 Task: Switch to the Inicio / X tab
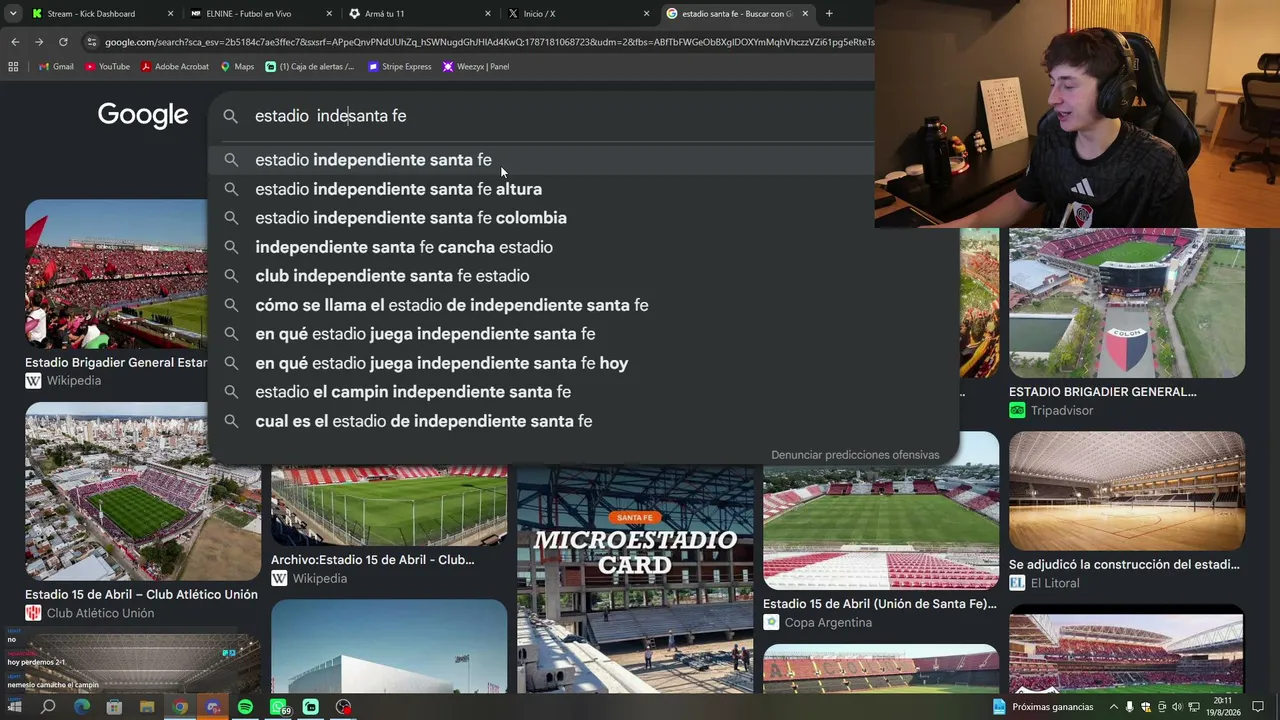pos(578,14)
